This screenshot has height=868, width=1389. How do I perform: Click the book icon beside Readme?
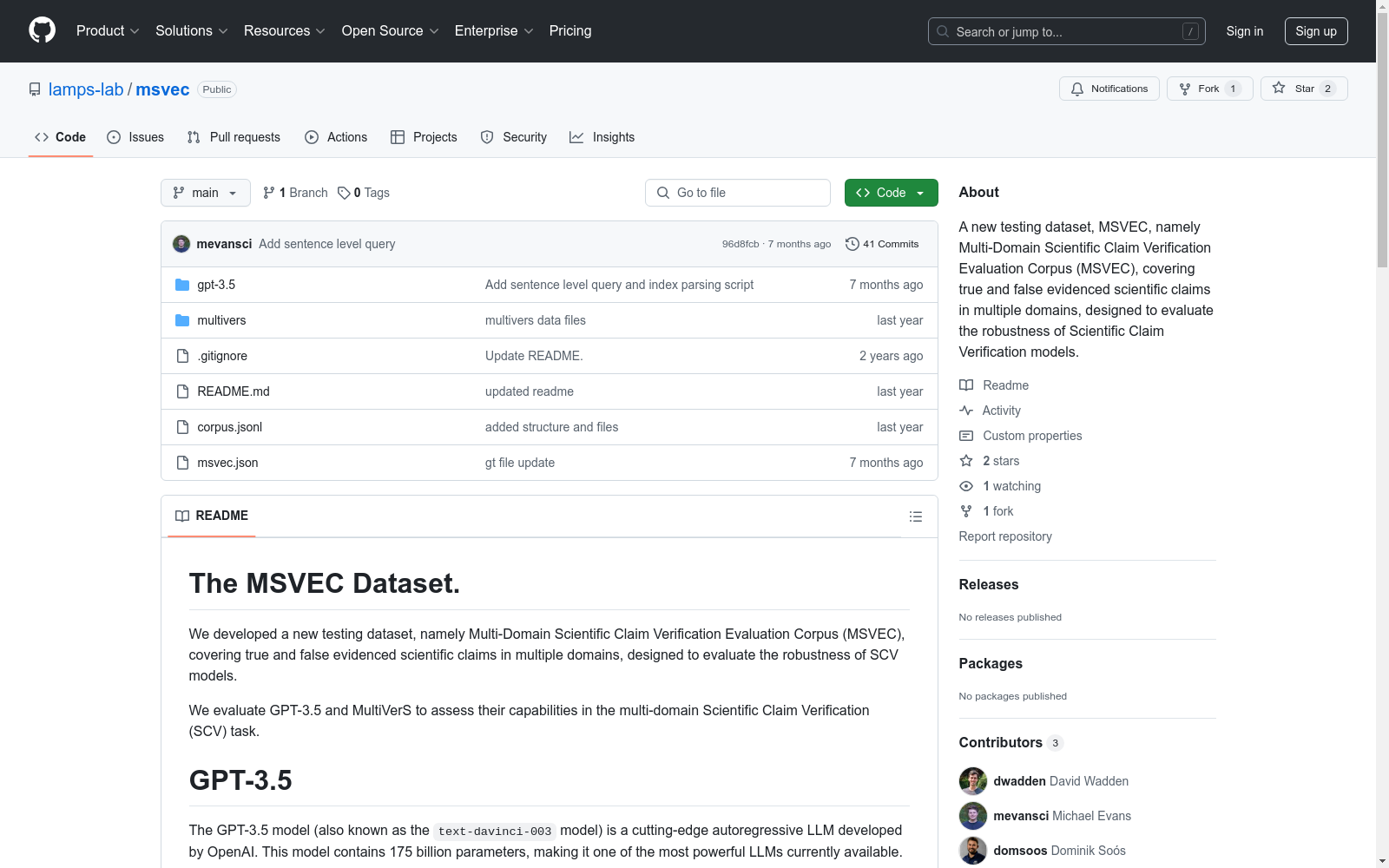pos(966,385)
